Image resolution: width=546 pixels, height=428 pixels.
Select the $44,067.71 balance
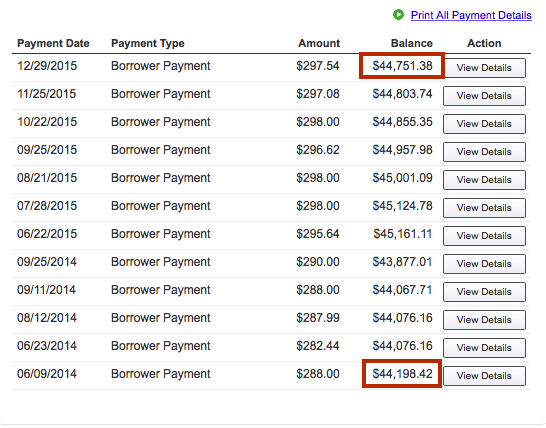click(403, 290)
